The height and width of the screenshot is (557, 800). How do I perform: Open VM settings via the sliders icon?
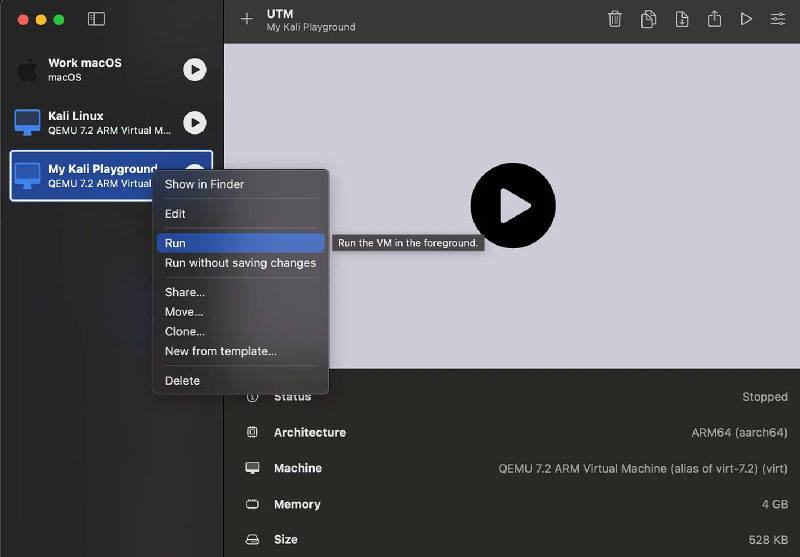point(777,19)
